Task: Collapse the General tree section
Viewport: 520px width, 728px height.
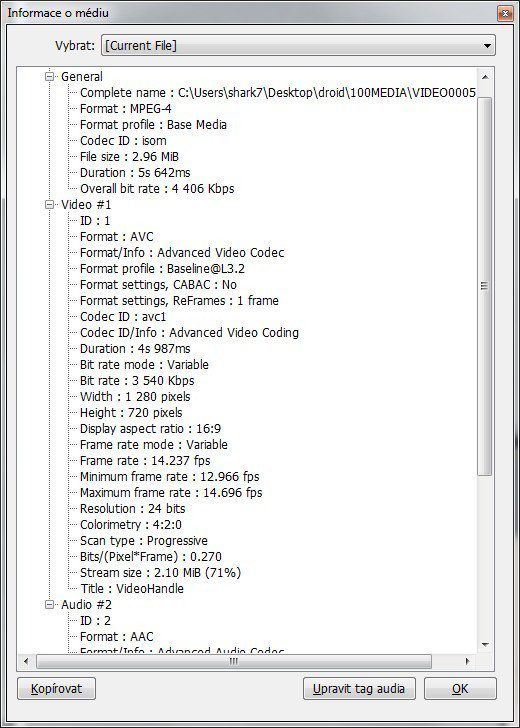Action: point(50,77)
